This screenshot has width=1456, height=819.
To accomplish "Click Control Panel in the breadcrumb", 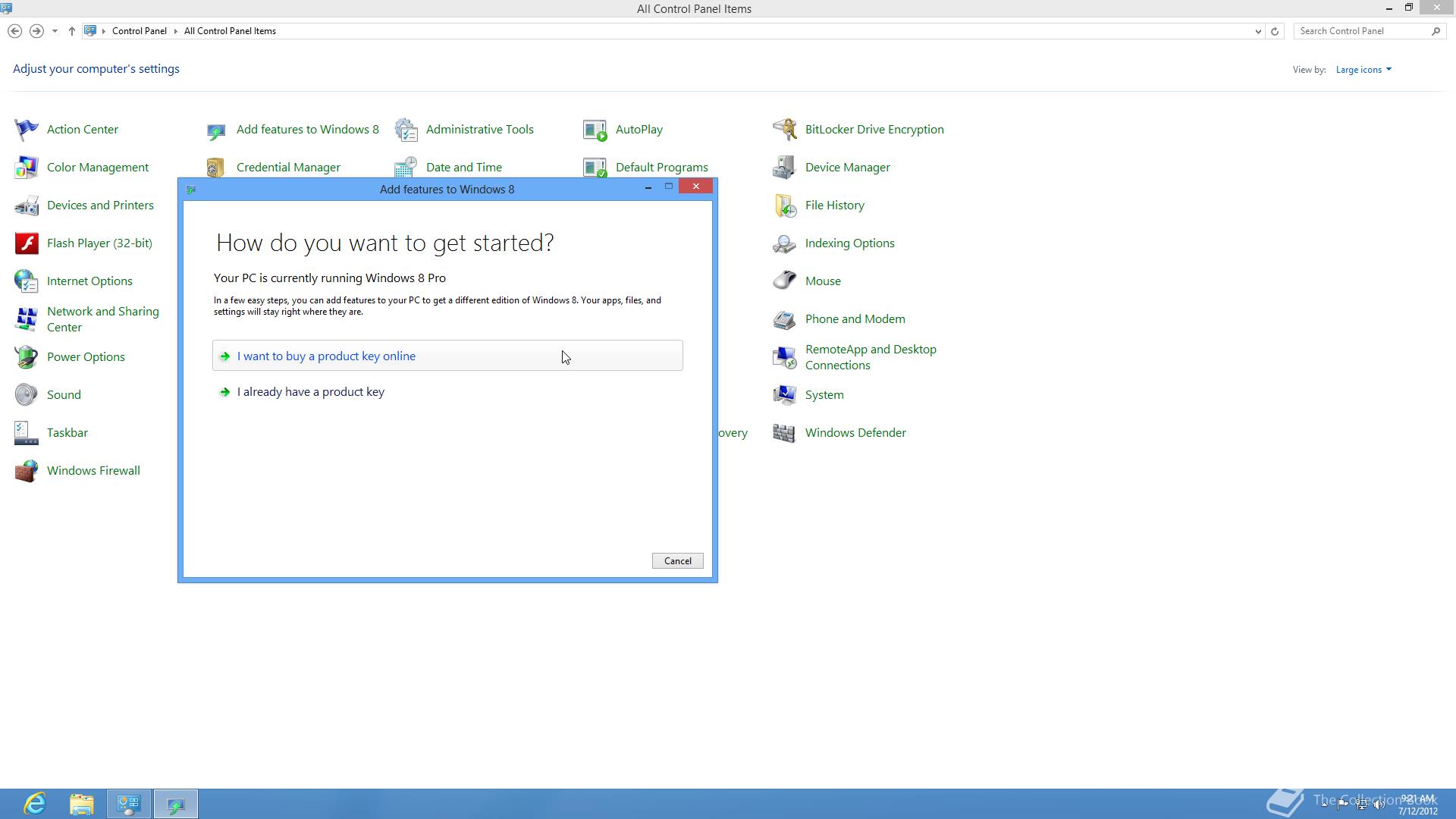I will point(140,31).
